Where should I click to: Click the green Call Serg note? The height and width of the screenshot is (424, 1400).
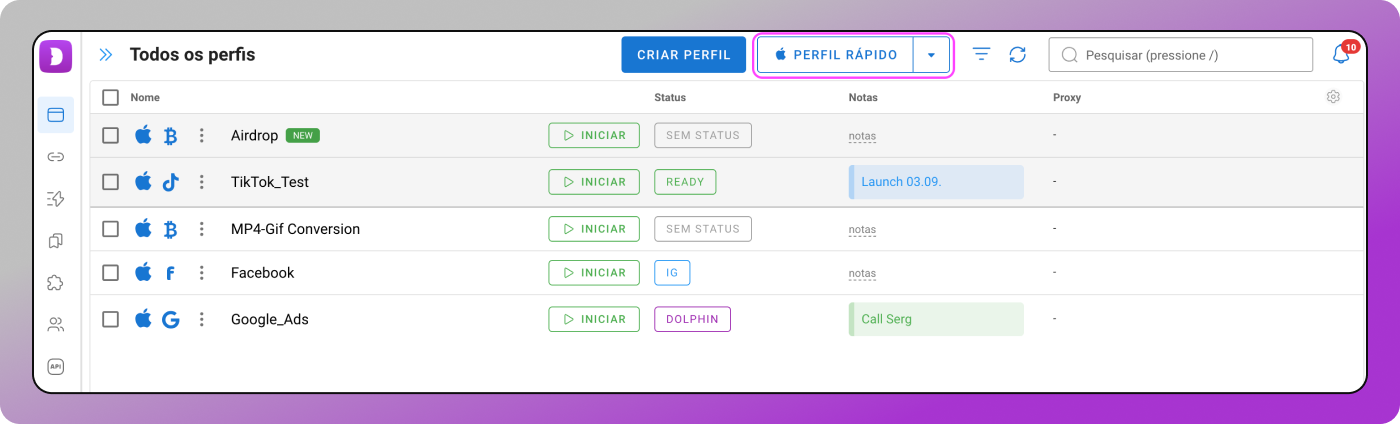936,319
